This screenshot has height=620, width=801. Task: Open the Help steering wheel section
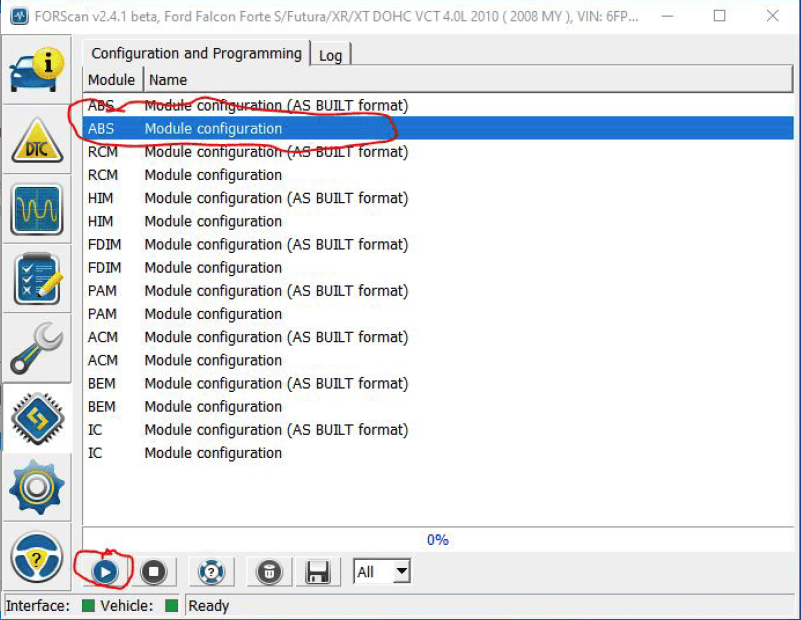(37, 557)
